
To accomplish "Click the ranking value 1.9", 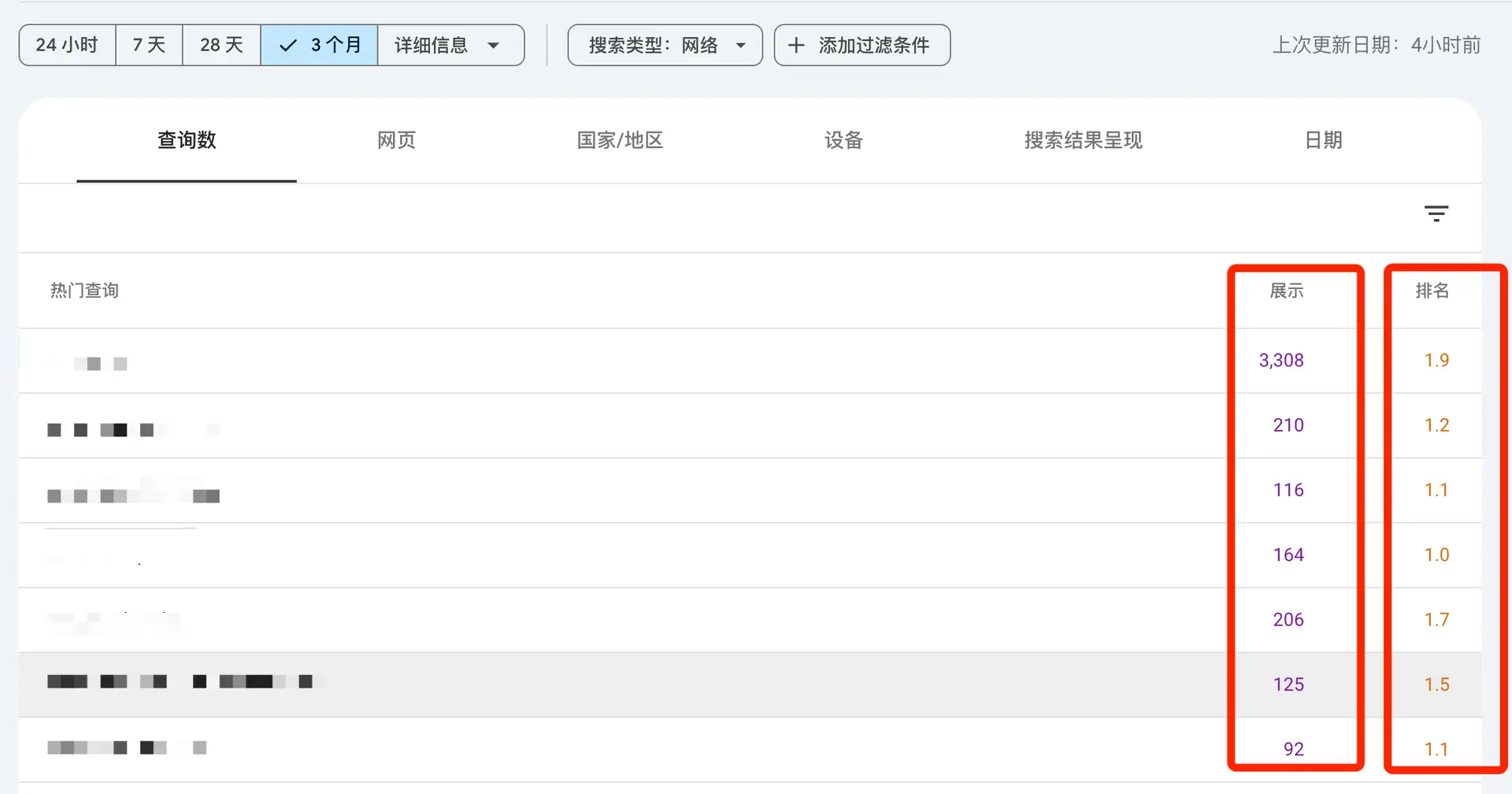I will 1436,360.
